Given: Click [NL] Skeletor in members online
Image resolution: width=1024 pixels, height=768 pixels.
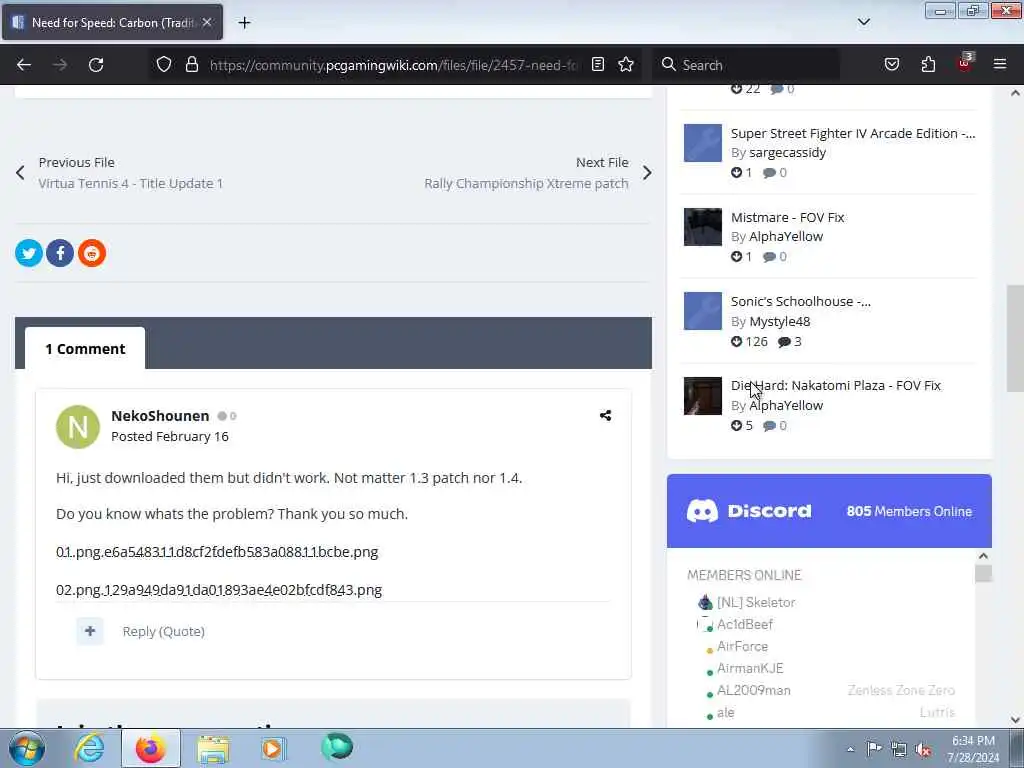Looking at the screenshot, I should pyautogui.click(x=756, y=602).
